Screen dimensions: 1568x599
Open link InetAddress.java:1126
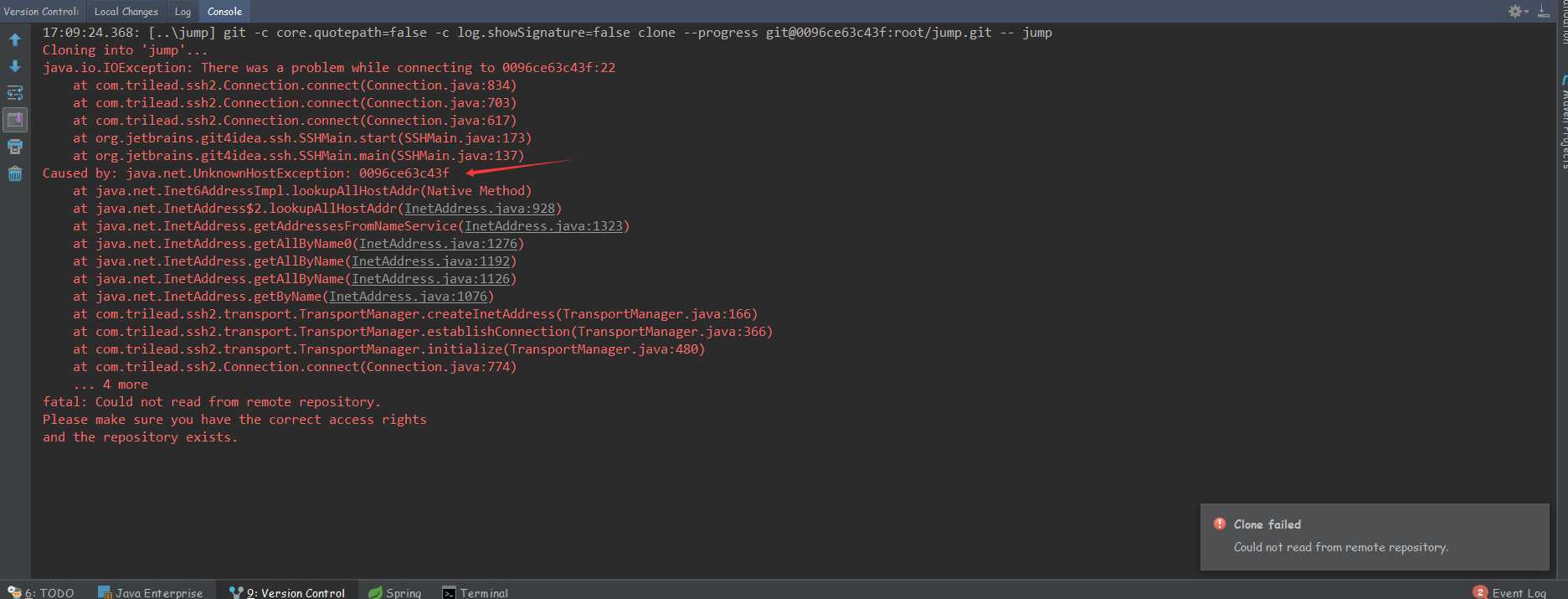(430, 279)
